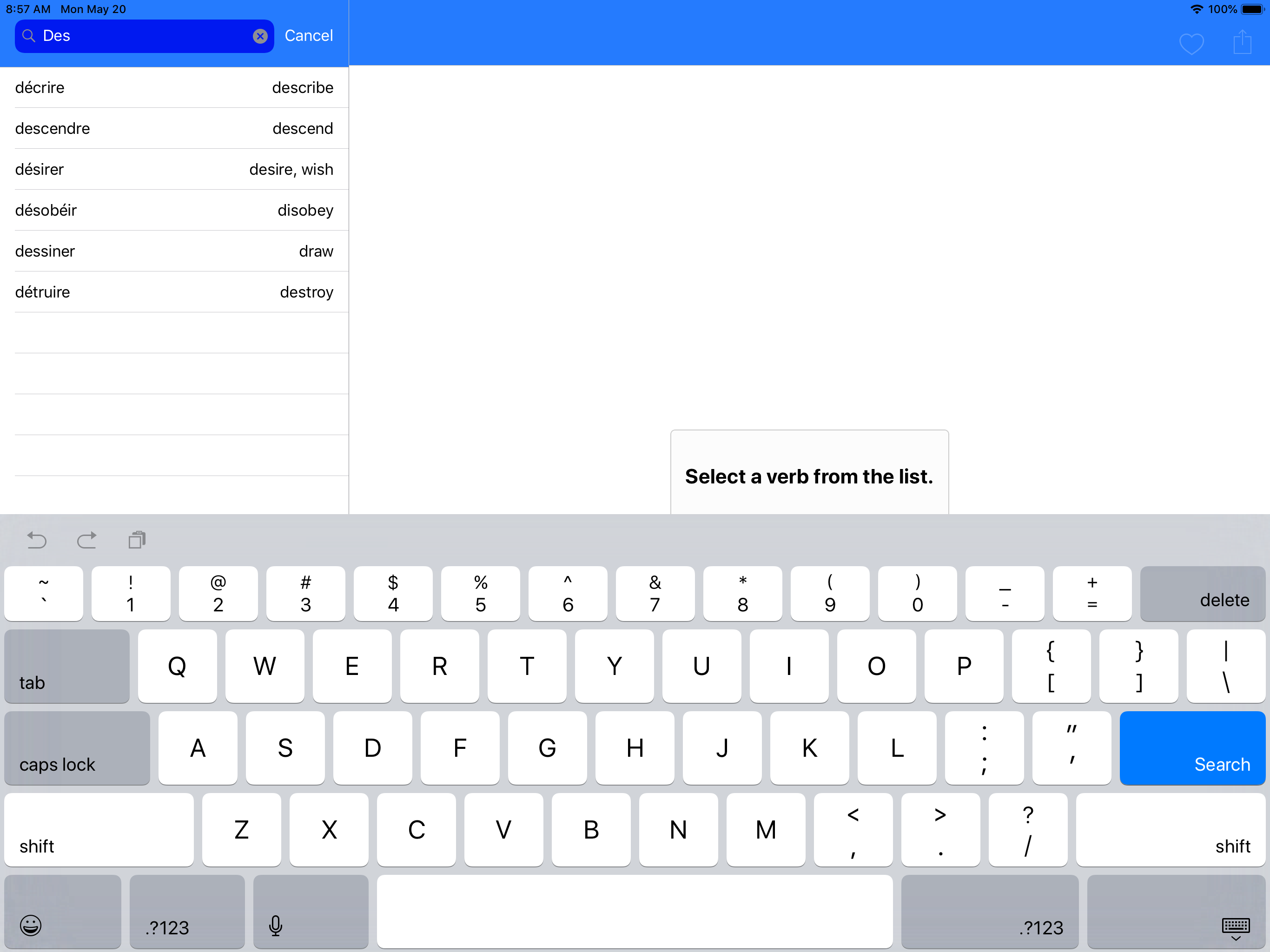The image size is (1270, 952).
Task: Tap the microphone dictation key
Action: 311,912
